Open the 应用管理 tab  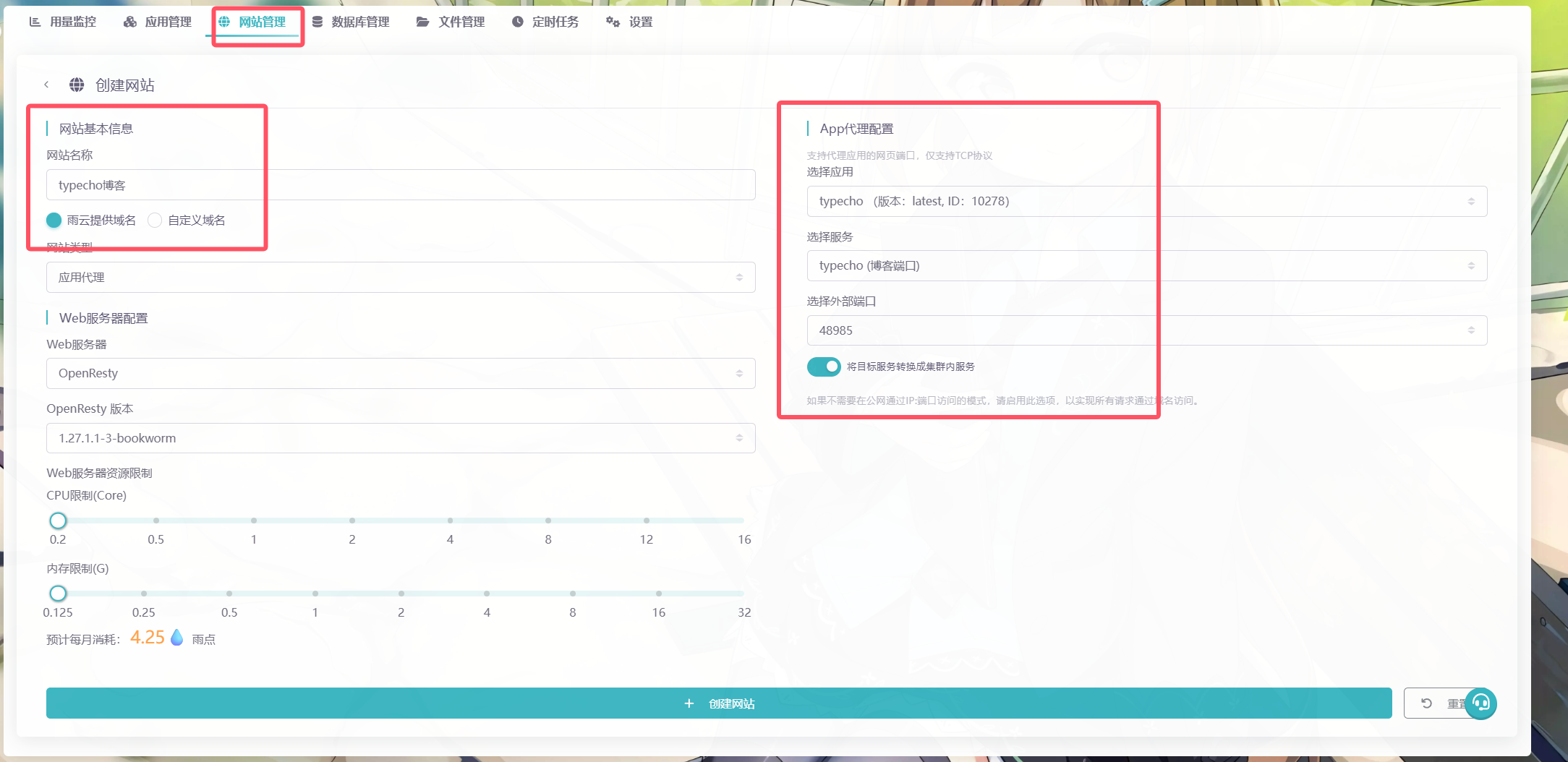(x=158, y=22)
